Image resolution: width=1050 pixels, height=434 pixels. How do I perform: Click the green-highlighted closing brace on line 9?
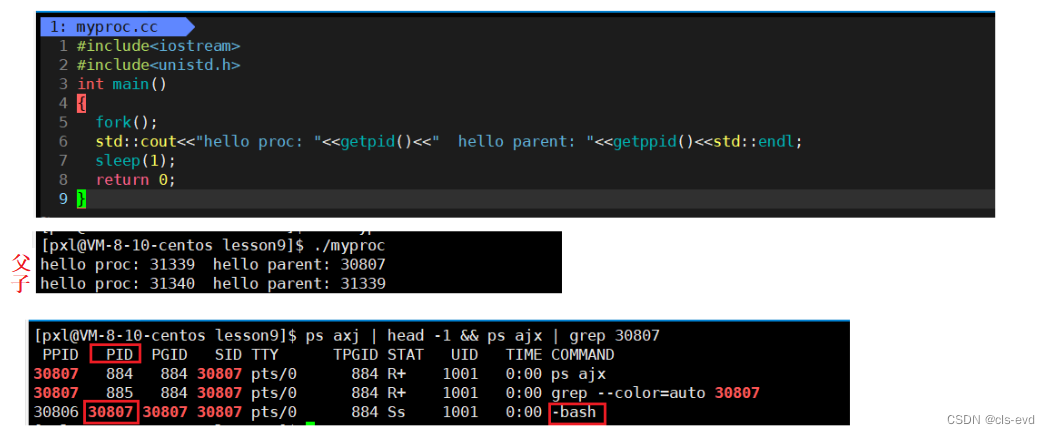click(x=81, y=199)
